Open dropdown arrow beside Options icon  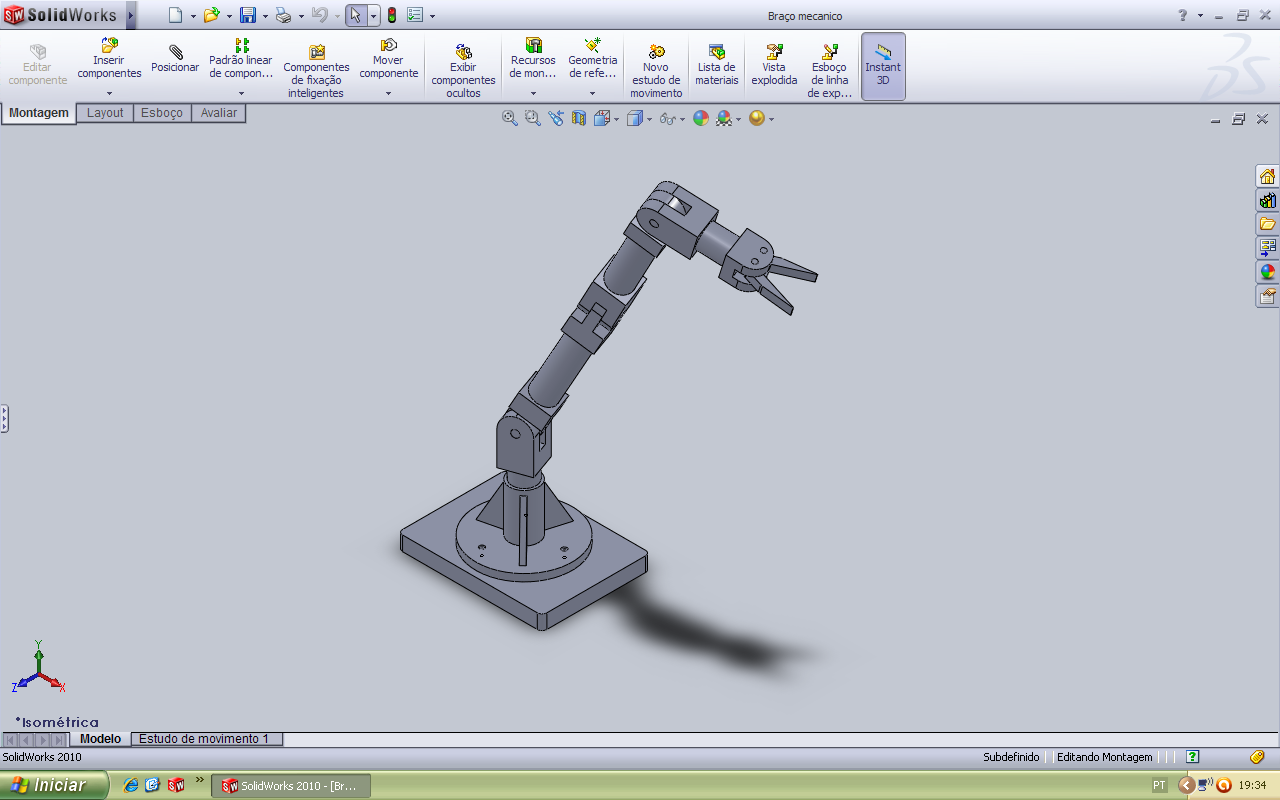coord(432,16)
